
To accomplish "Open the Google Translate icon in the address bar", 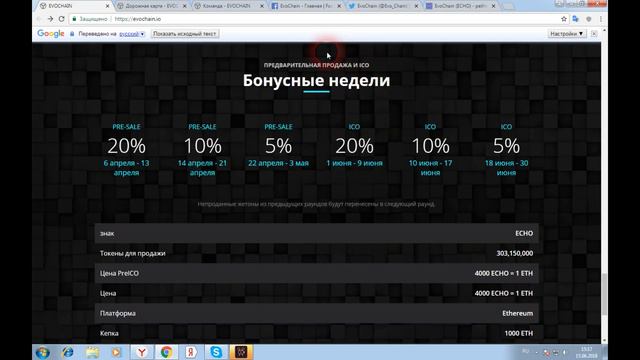I will click(576, 19).
